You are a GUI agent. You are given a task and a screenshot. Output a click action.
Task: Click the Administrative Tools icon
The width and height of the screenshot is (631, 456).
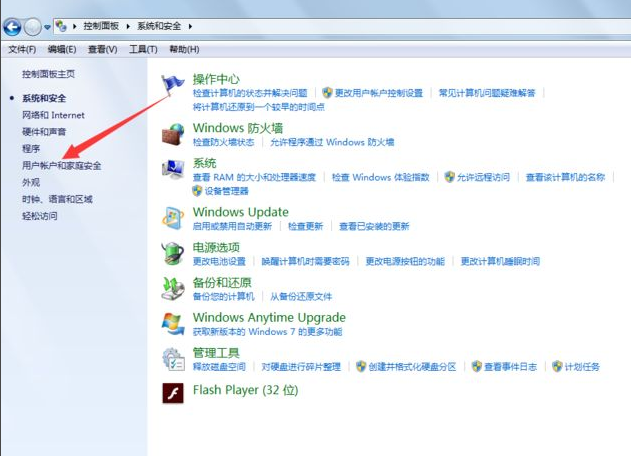174,358
